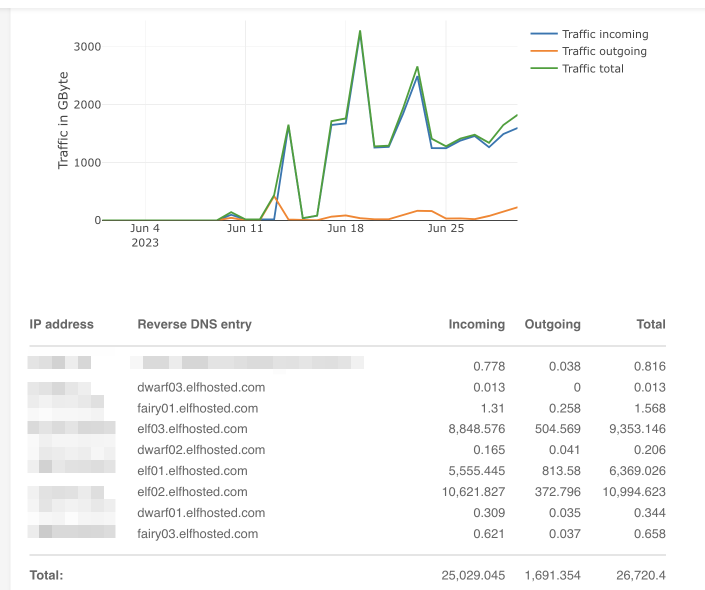This screenshot has height=590, width=705.
Task: Click the Total column header
Action: click(650, 324)
